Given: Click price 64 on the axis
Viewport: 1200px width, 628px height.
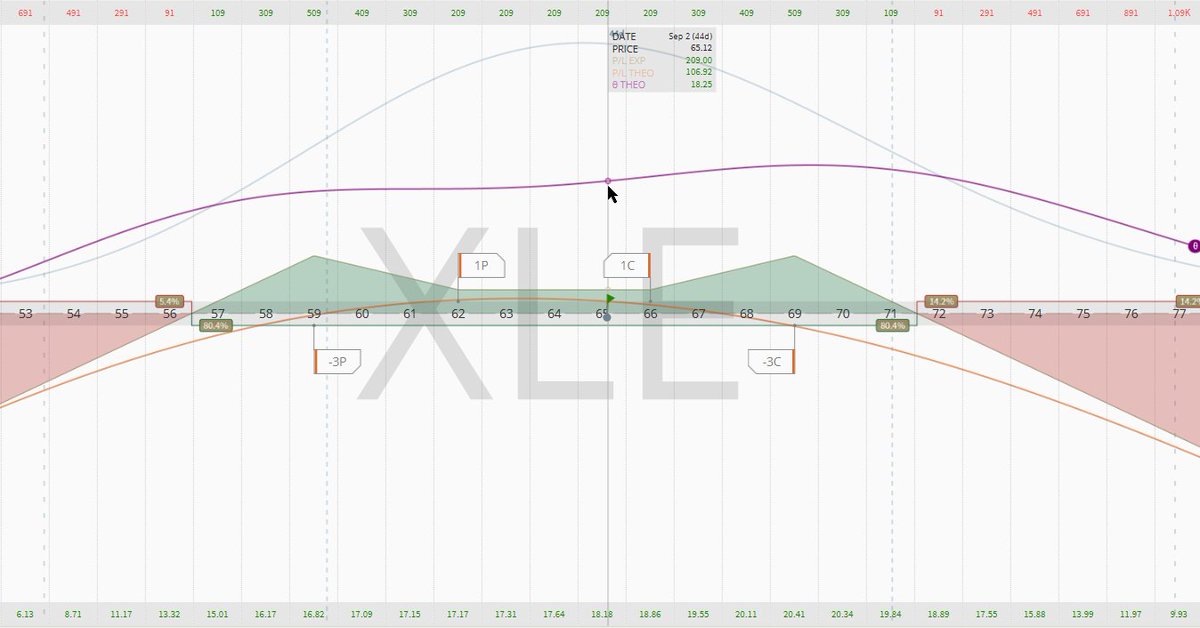Looking at the screenshot, I should [554, 314].
